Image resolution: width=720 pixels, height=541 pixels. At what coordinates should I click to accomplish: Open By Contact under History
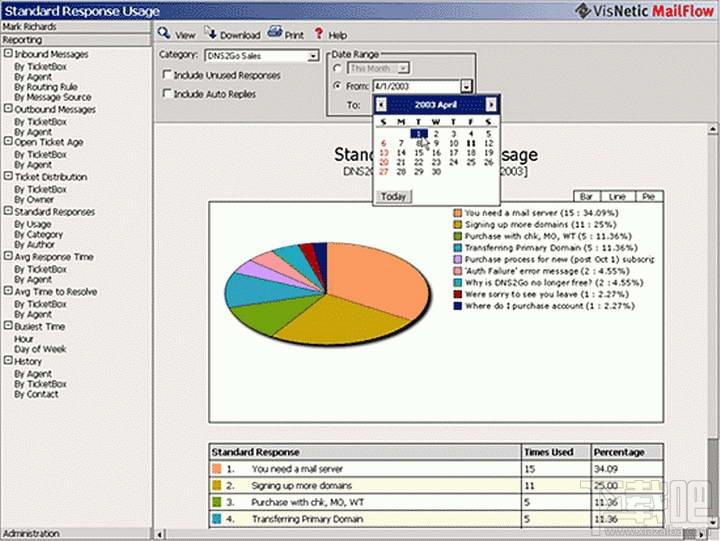36,394
